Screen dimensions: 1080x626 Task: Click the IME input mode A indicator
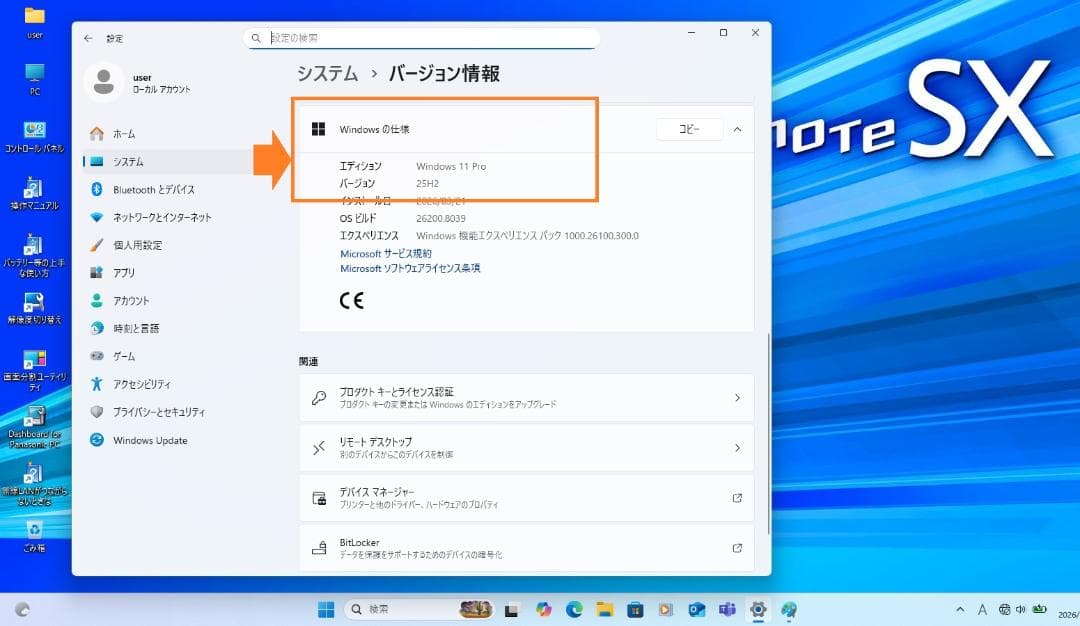point(982,609)
